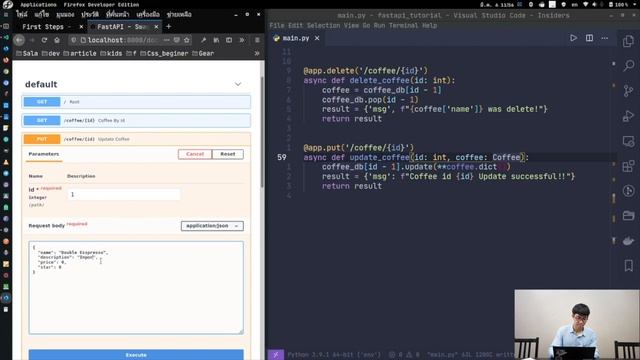Open Remote Explorer view in VS Code
This screenshot has height=360, width=640.
(628, 141)
